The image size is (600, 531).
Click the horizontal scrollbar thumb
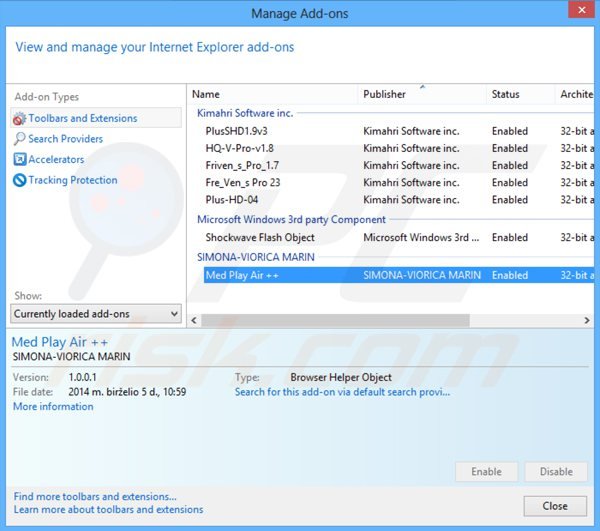(x=335, y=320)
